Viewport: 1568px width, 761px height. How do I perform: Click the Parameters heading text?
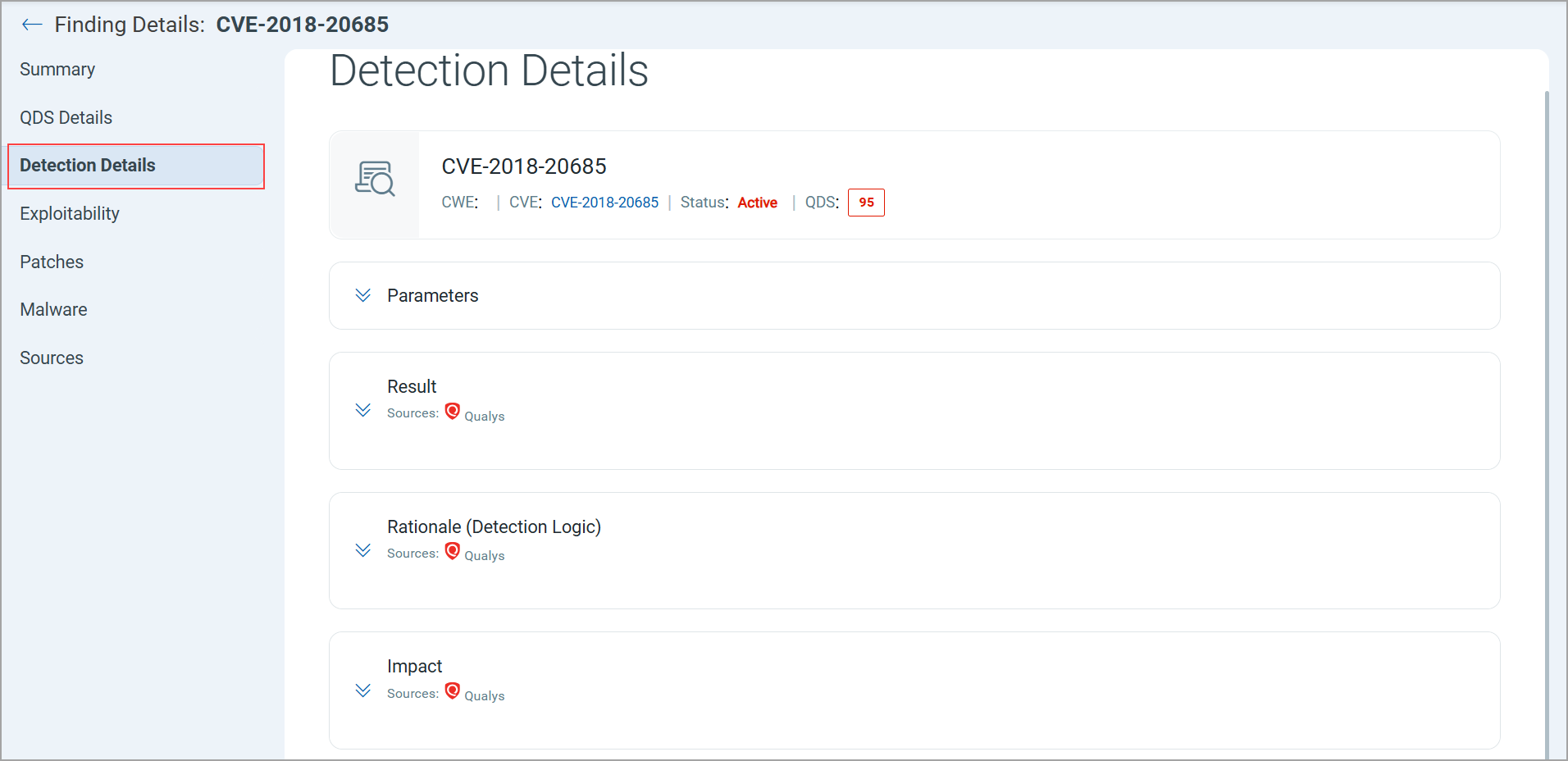click(433, 295)
